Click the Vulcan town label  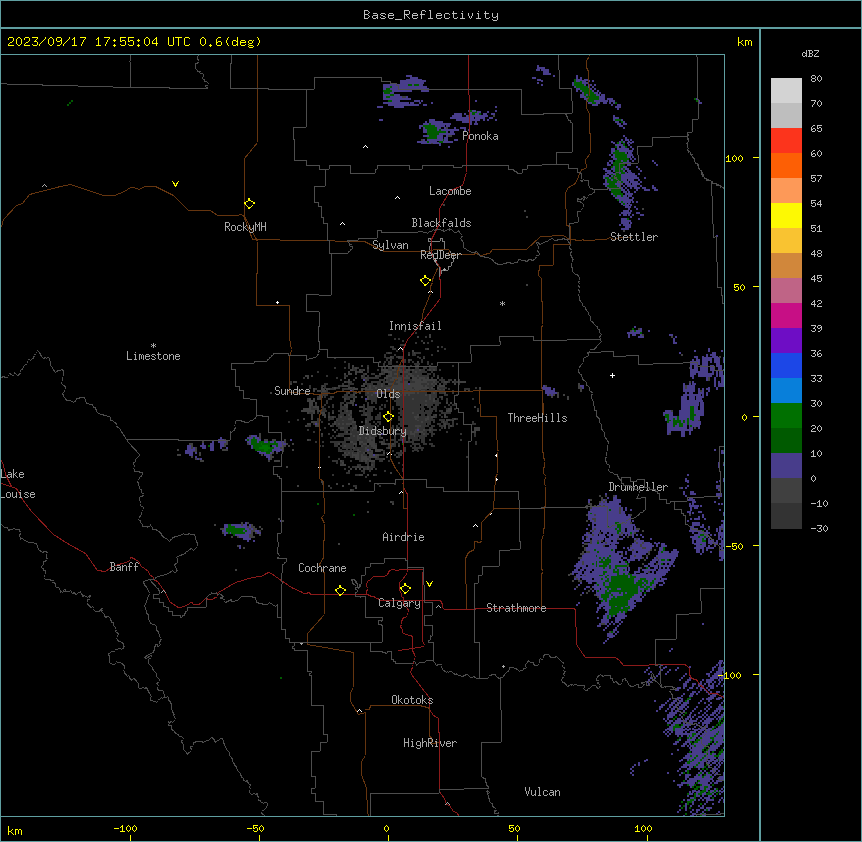click(x=543, y=792)
